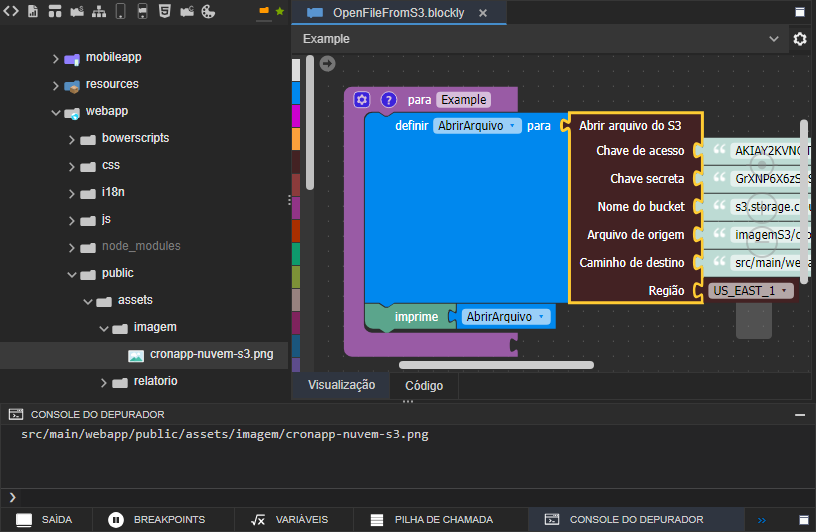The height and width of the screenshot is (532, 816).
Task: Click the double chevron more tabs icon
Action: coord(762,520)
